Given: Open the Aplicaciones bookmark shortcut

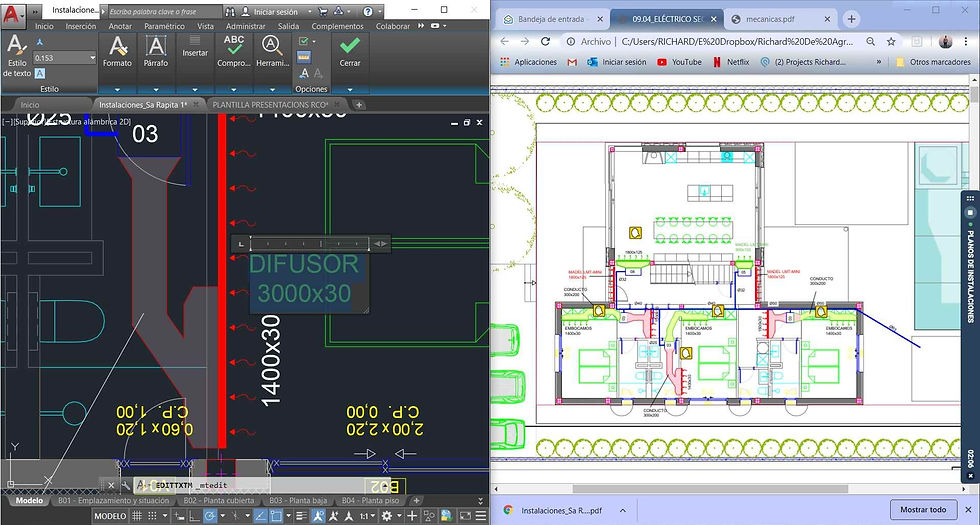Looking at the screenshot, I should click(x=529, y=62).
